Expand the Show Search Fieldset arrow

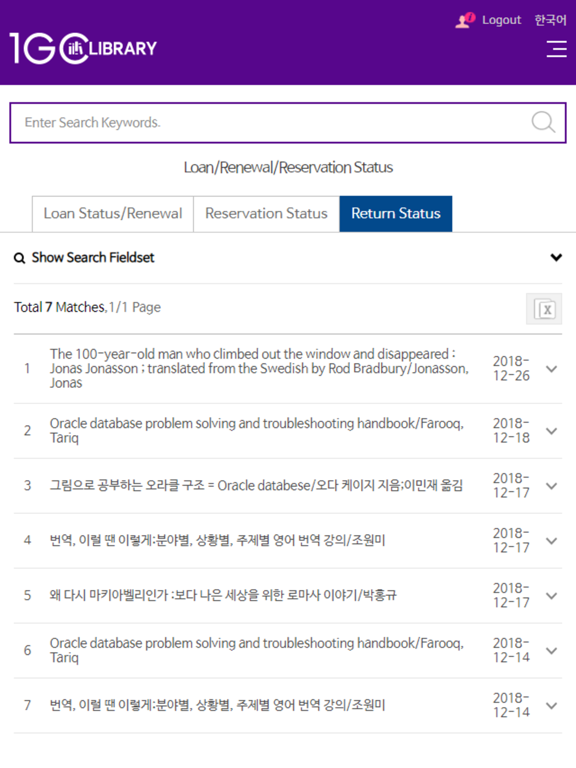pyautogui.click(x=556, y=257)
